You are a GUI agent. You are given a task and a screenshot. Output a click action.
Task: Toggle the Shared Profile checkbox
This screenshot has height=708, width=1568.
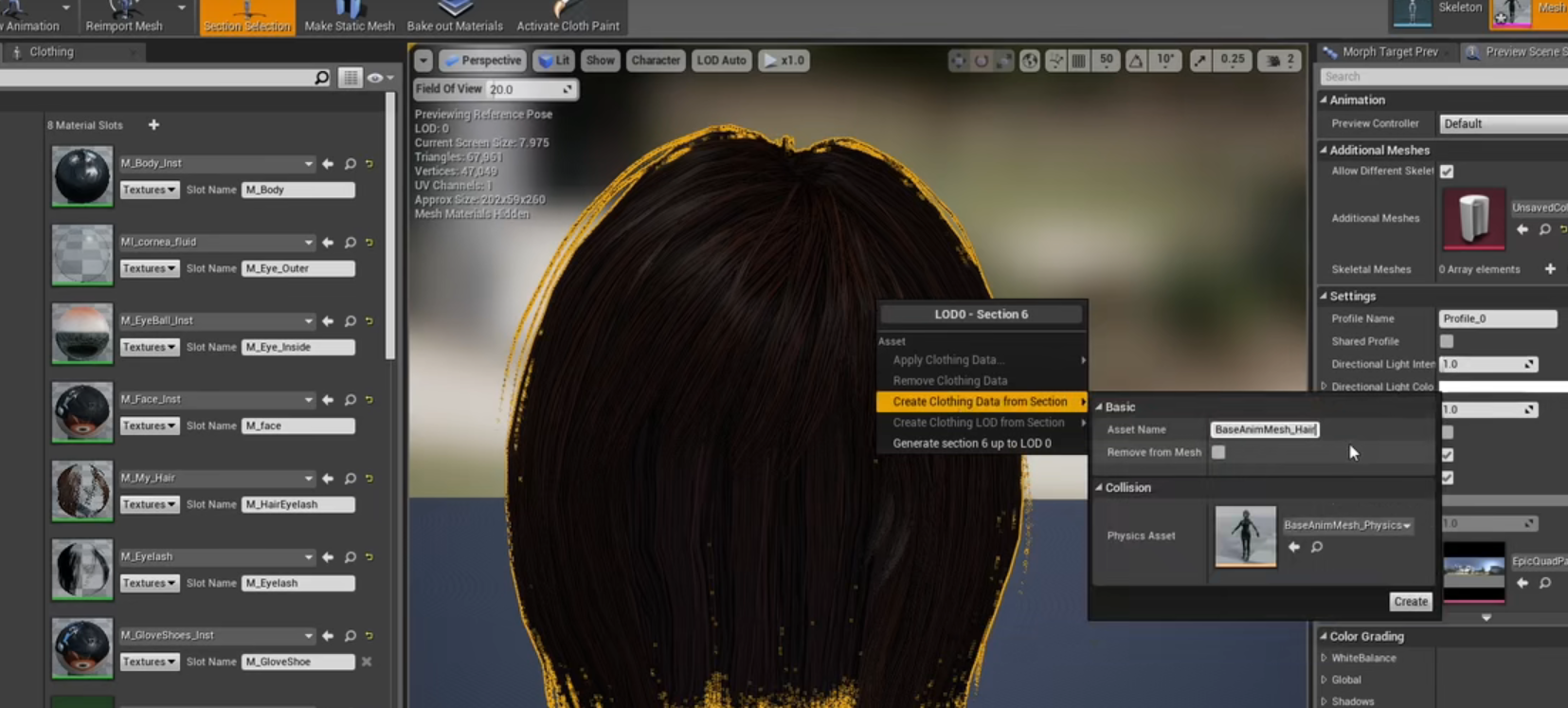point(1447,341)
